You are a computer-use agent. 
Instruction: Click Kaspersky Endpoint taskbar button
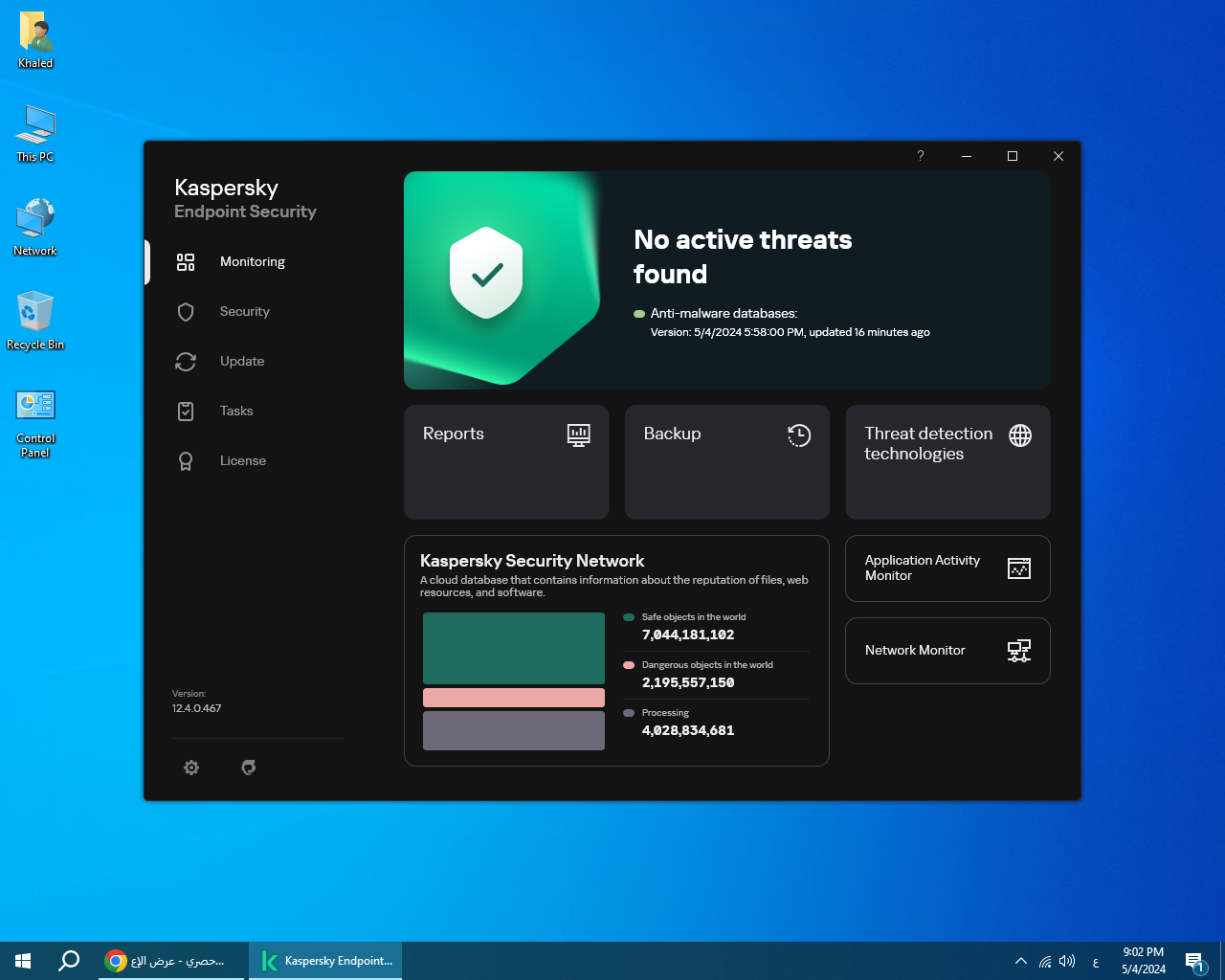[x=325, y=961]
